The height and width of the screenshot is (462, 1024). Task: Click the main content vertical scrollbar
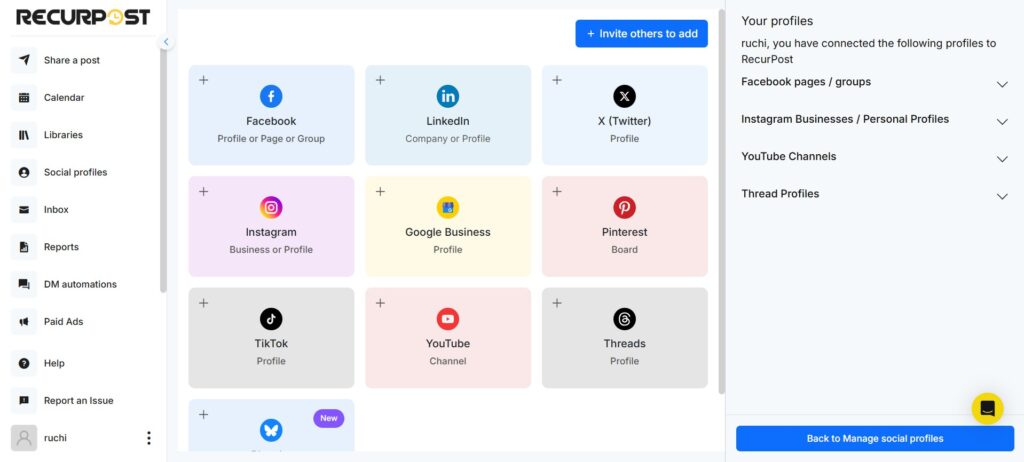pos(721,201)
